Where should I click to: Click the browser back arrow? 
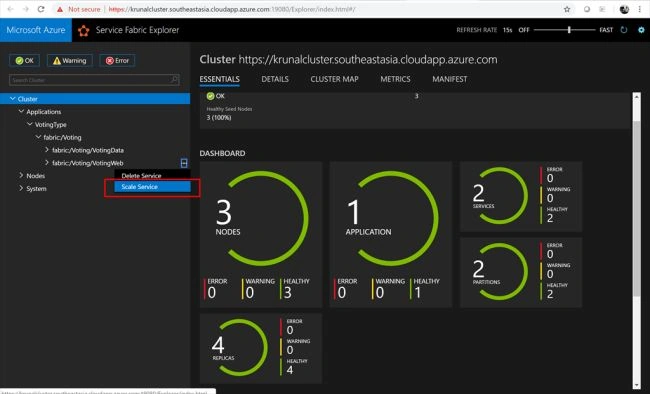(x=10, y=9)
